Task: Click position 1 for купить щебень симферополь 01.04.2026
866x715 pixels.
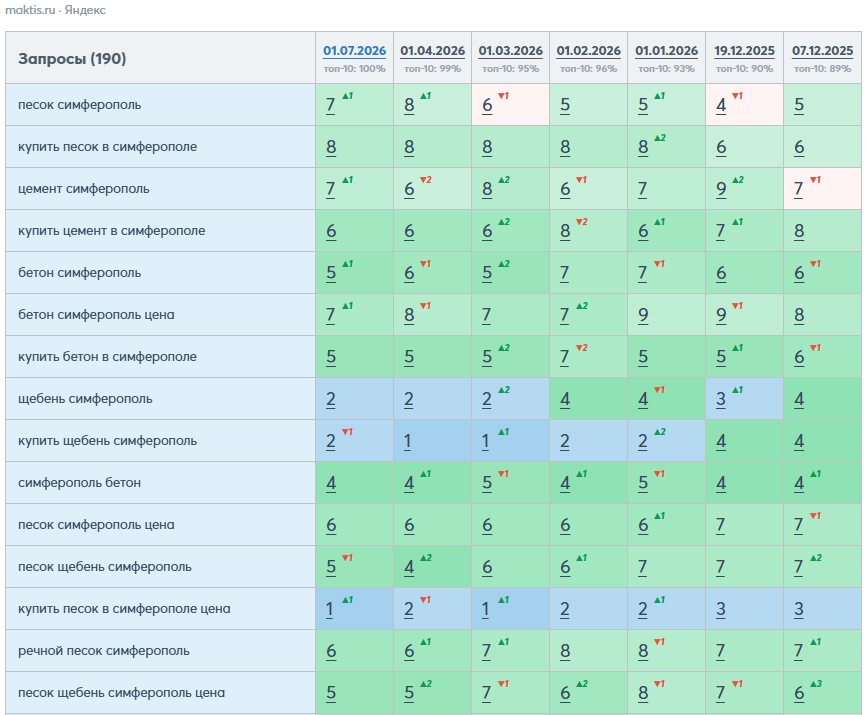Action: (x=408, y=441)
